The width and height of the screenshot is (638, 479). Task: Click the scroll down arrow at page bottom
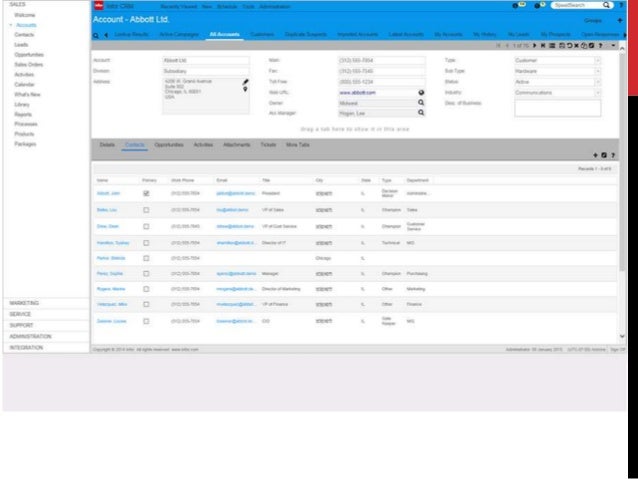point(622,336)
